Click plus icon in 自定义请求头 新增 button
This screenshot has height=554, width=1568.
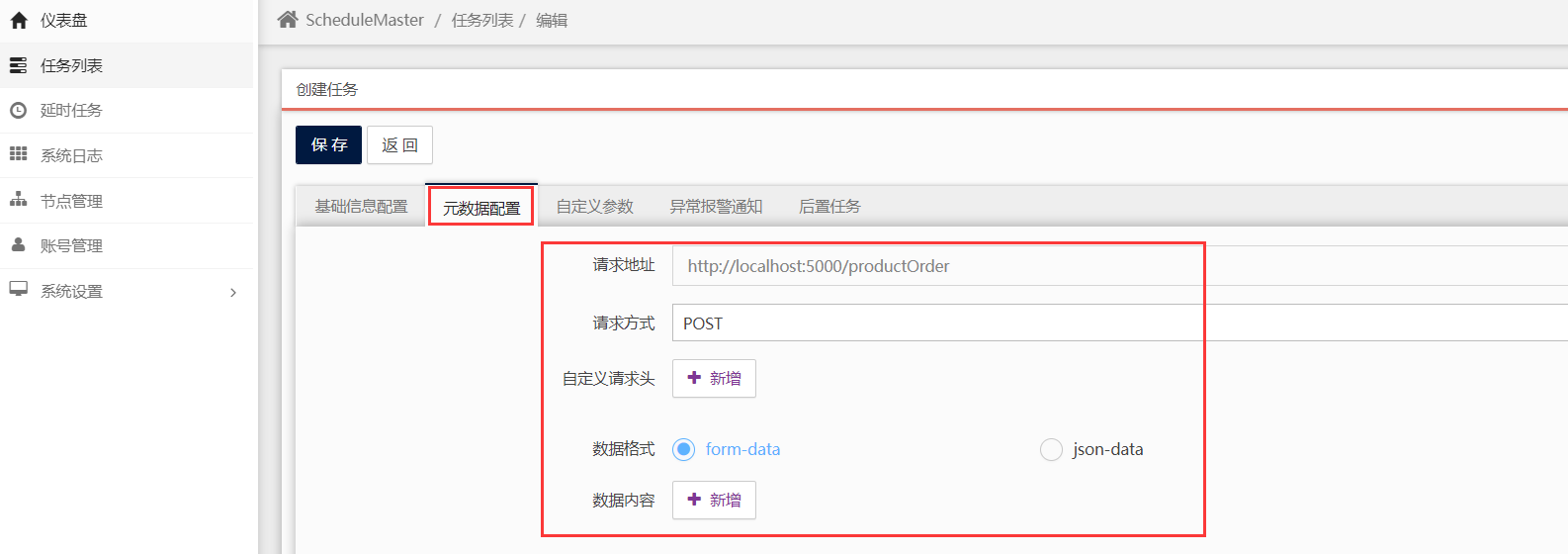(694, 378)
